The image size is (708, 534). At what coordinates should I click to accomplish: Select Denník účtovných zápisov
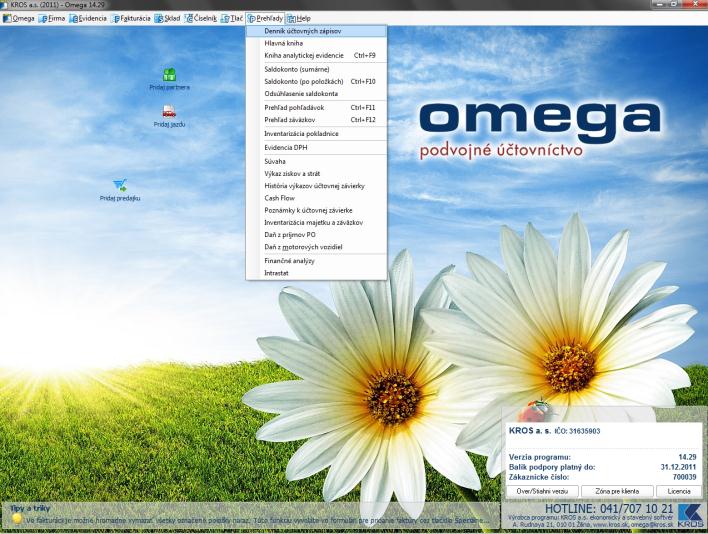(316, 31)
